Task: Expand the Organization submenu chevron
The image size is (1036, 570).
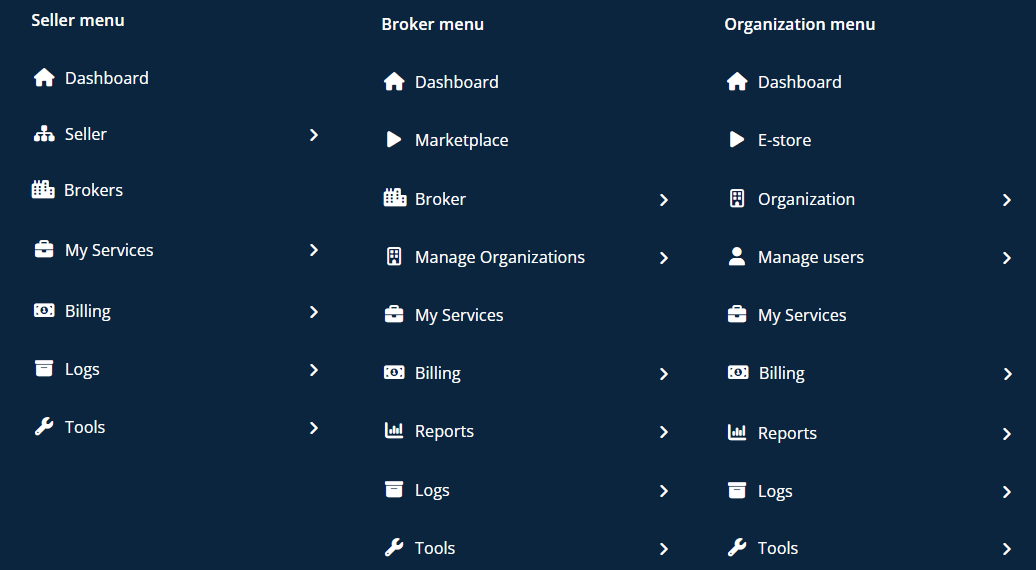Action: tap(1007, 199)
